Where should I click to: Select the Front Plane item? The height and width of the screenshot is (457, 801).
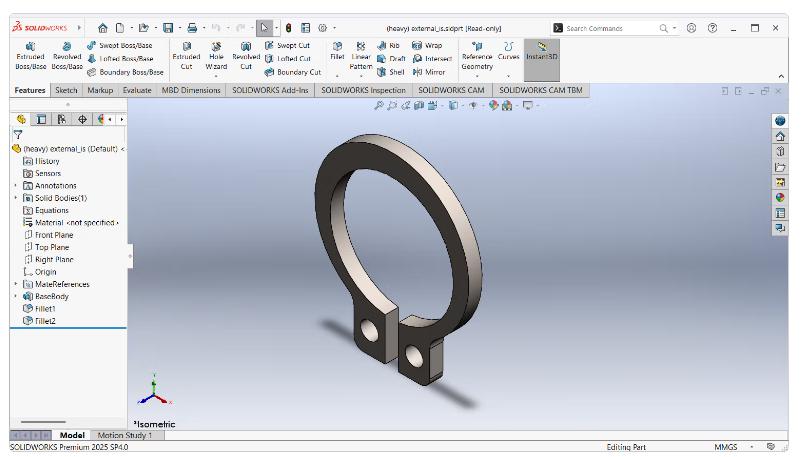(53, 235)
